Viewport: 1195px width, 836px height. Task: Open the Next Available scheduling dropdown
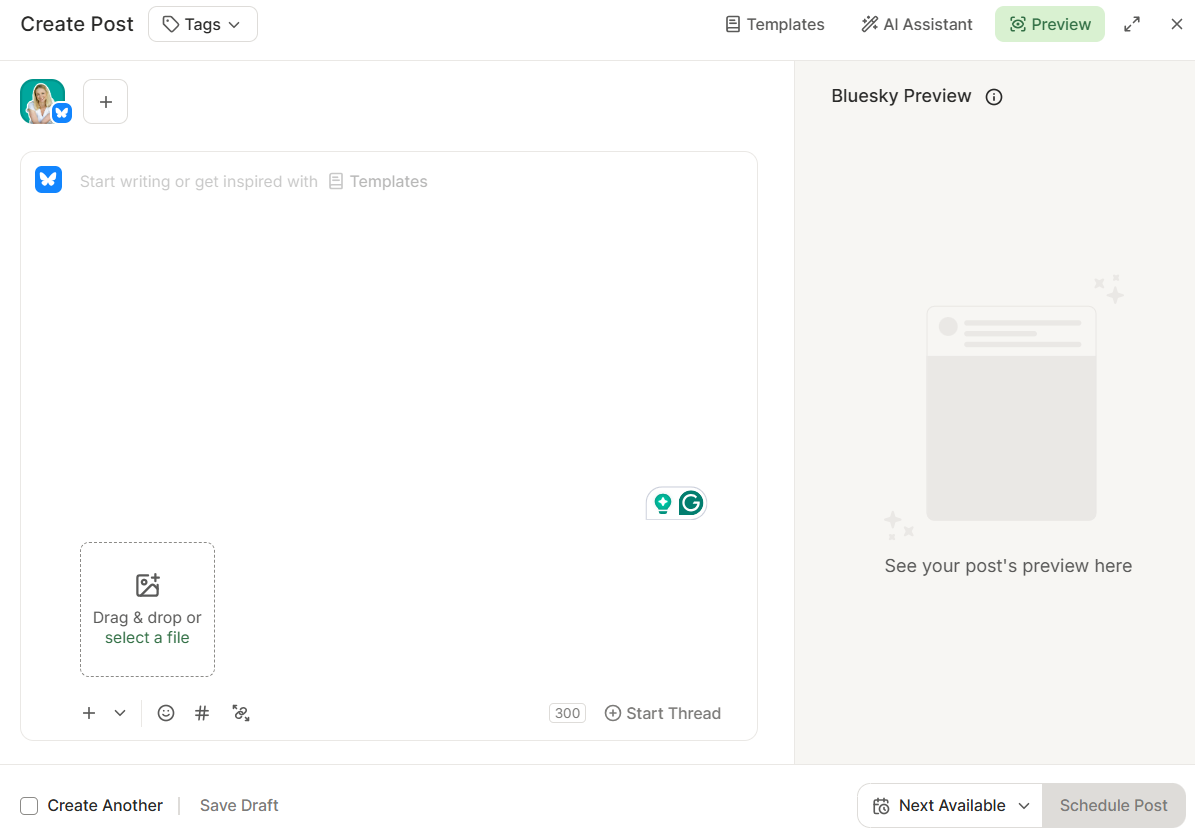950,806
